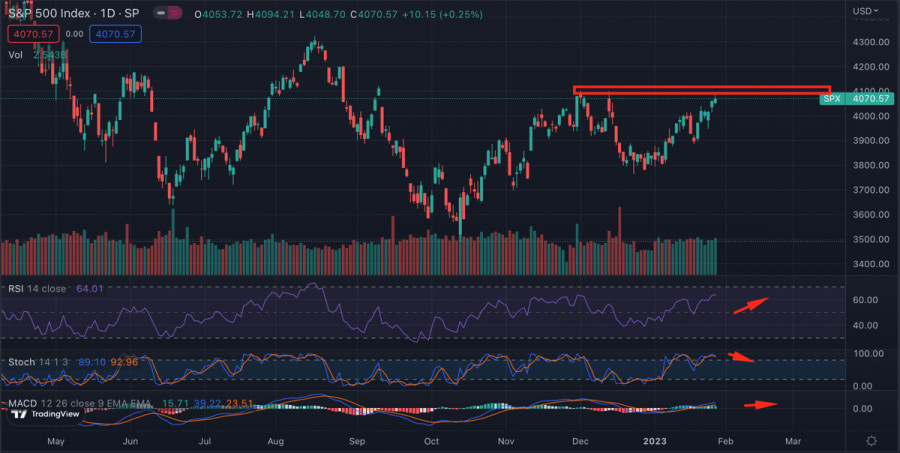Click the Nov time axis label
The width and height of the screenshot is (900, 453).
(506, 441)
